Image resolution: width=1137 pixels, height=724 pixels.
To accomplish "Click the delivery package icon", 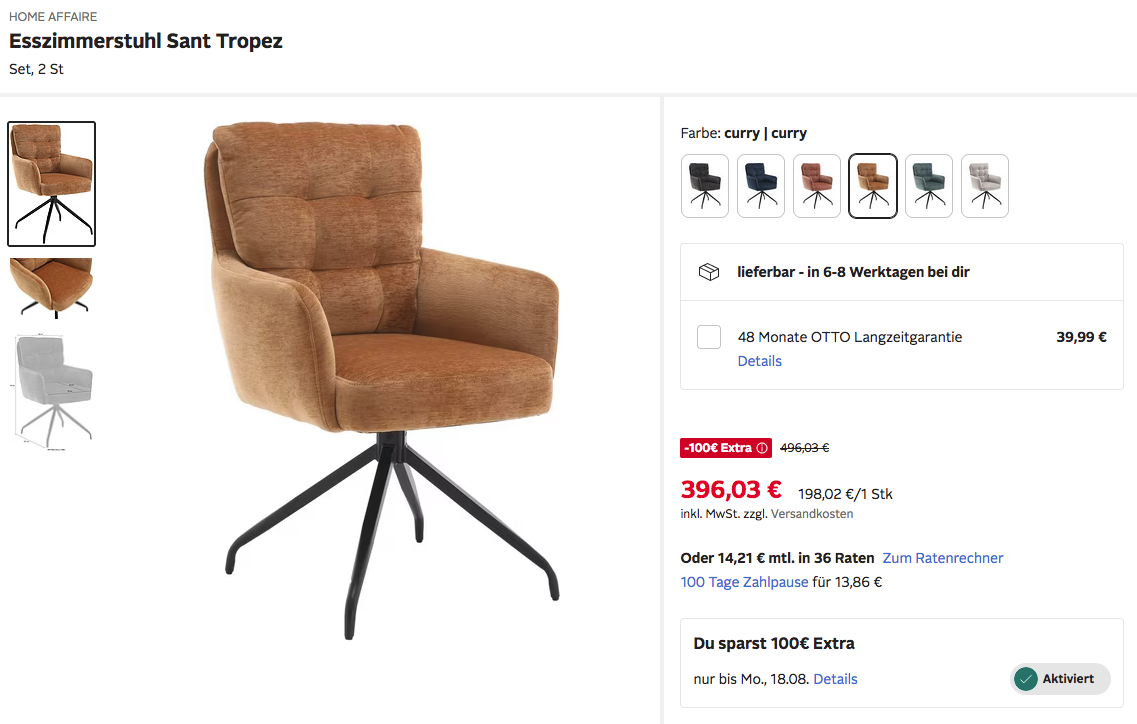I will click(708, 272).
